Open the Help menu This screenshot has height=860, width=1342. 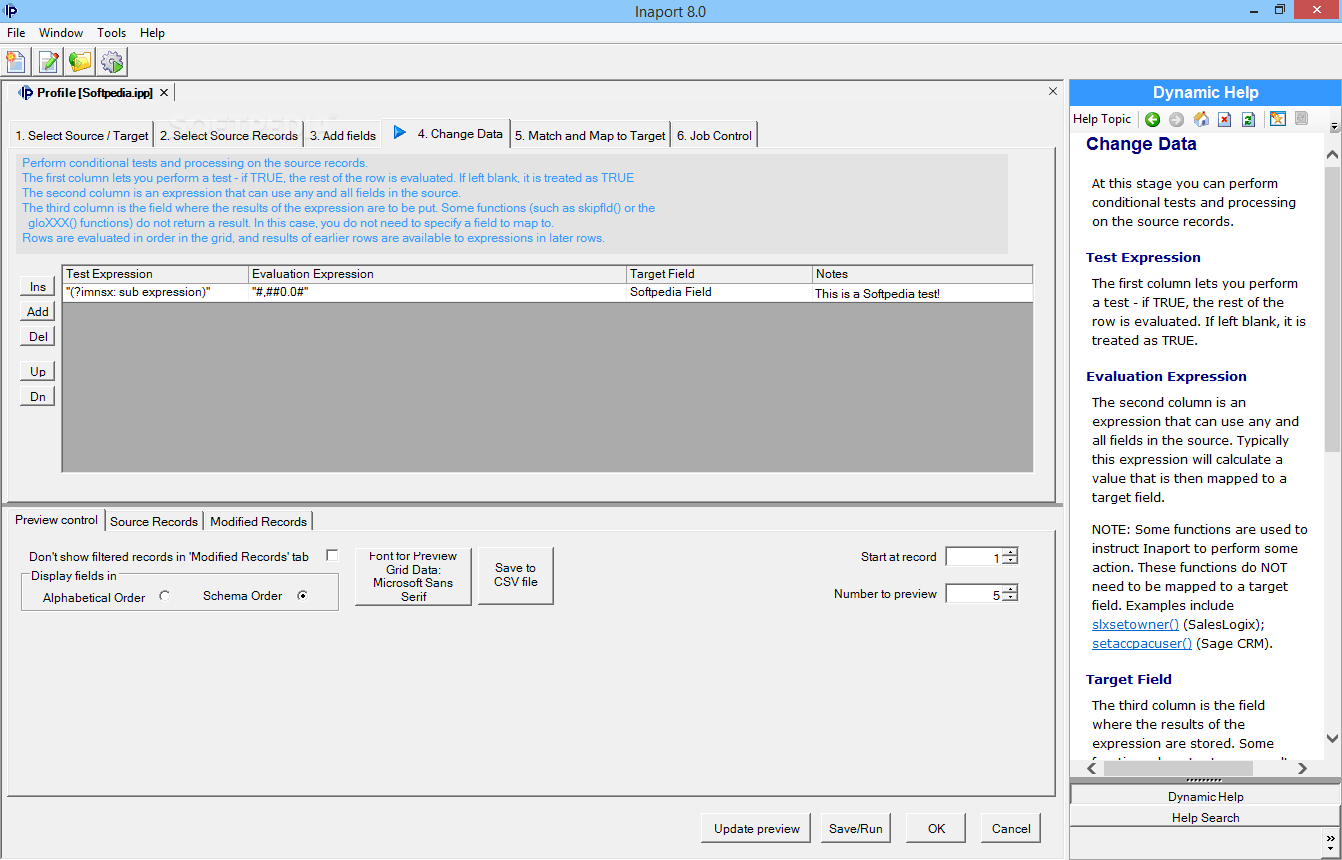[x=152, y=33]
